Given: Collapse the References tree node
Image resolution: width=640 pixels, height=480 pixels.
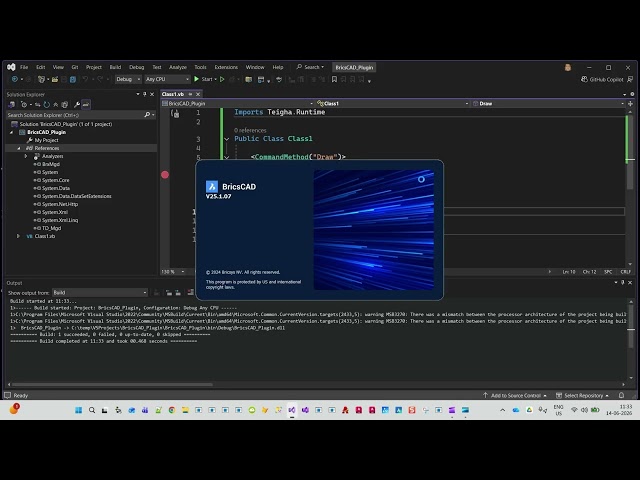Looking at the screenshot, I should coord(19,148).
